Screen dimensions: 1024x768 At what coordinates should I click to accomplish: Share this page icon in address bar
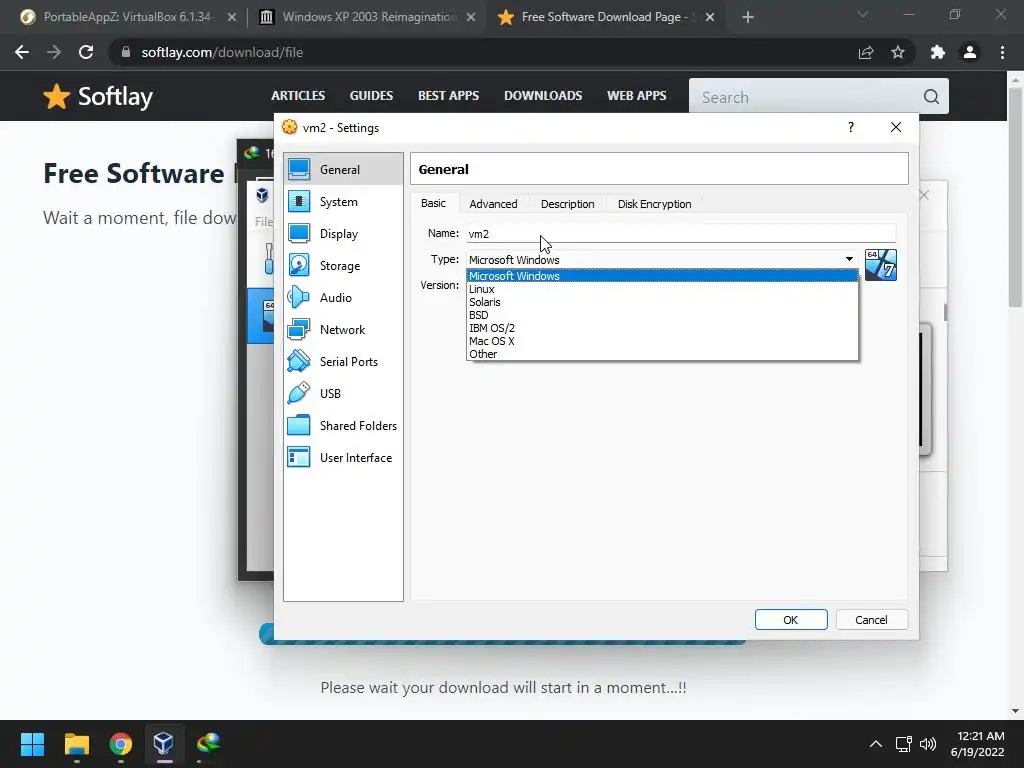[866, 52]
